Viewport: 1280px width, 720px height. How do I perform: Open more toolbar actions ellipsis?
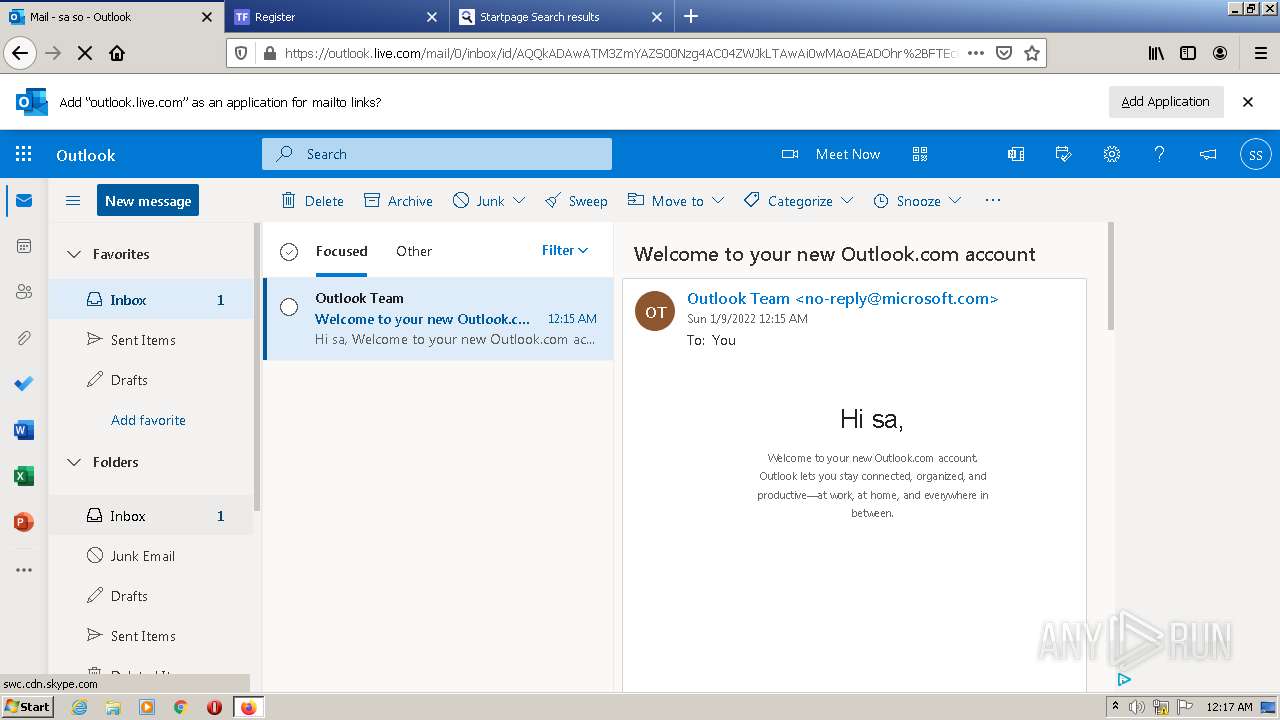click(993, 200)
